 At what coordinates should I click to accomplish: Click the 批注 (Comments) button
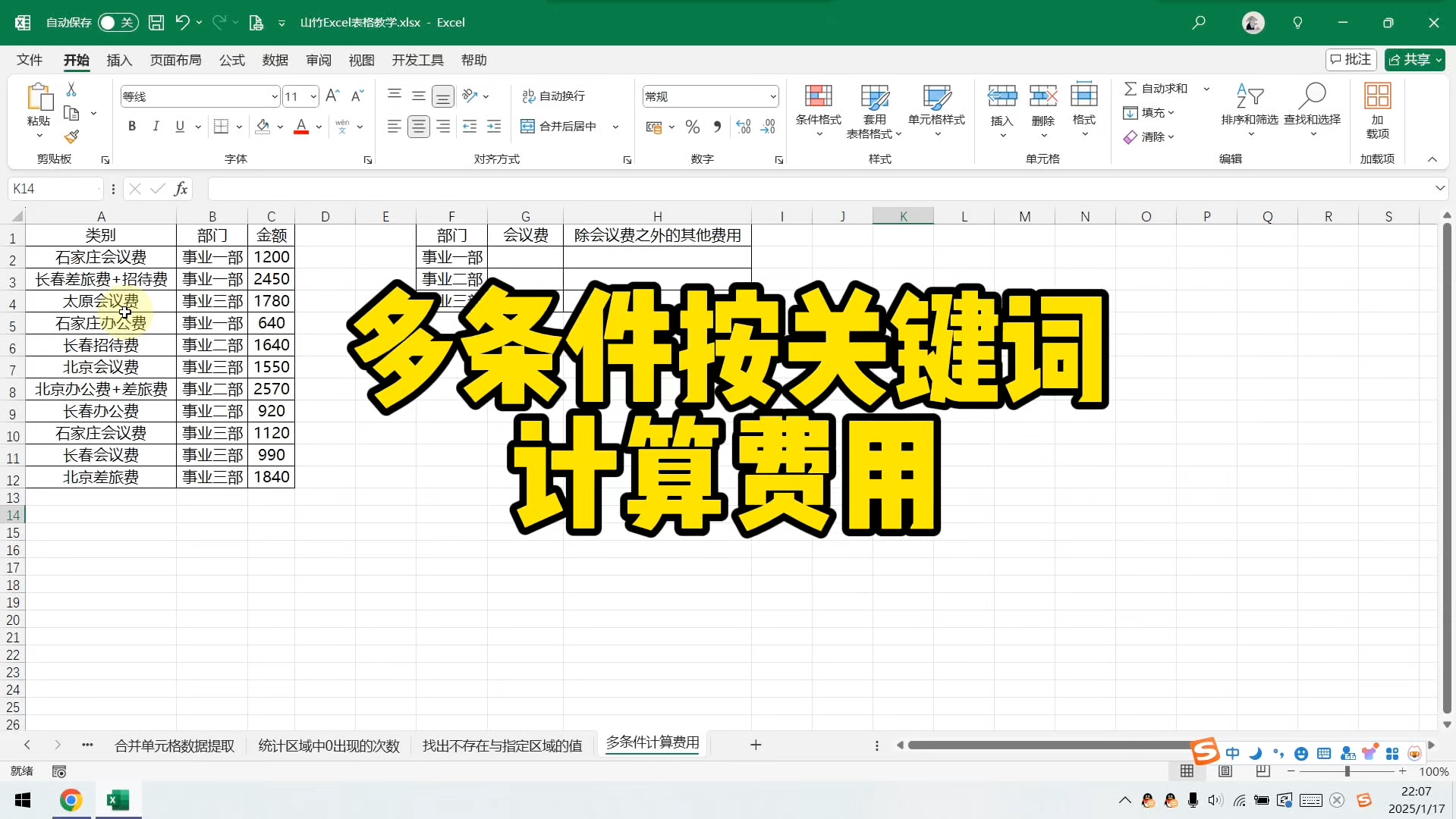coord(1351,59)
